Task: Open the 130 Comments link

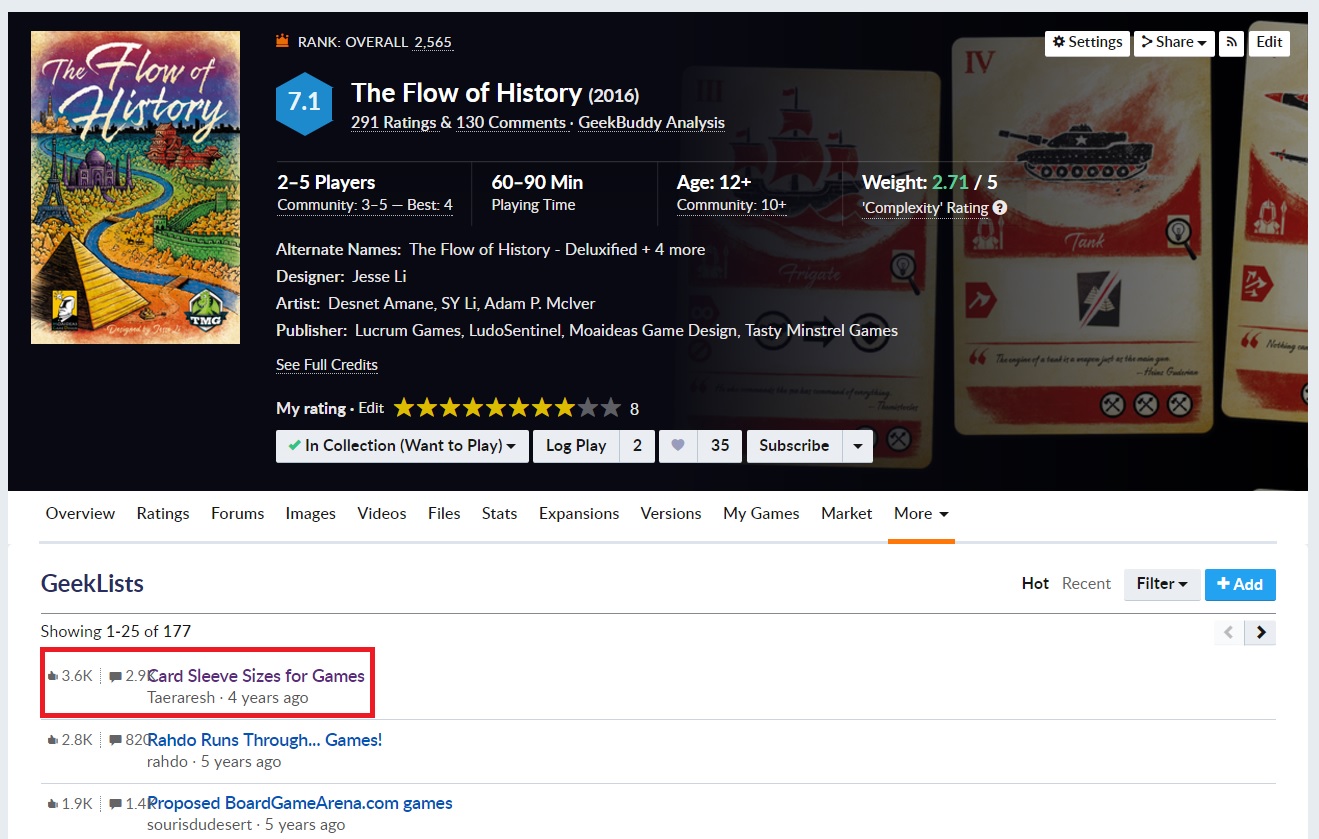Action: tap(511, 123)
